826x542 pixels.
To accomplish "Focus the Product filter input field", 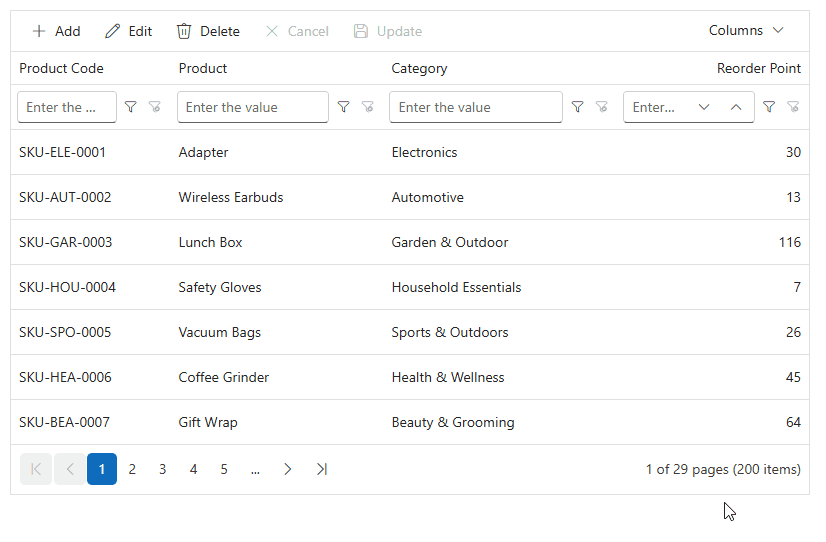I will [253, 107].
